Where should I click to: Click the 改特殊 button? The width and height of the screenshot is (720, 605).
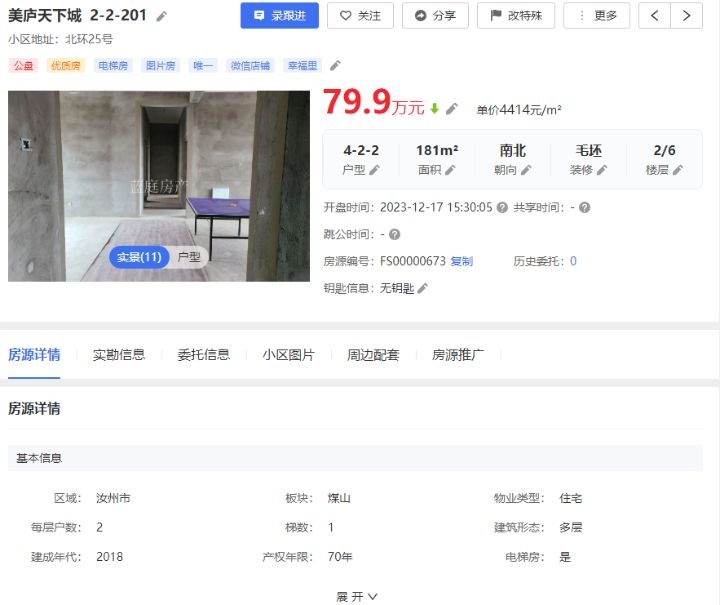516,16
